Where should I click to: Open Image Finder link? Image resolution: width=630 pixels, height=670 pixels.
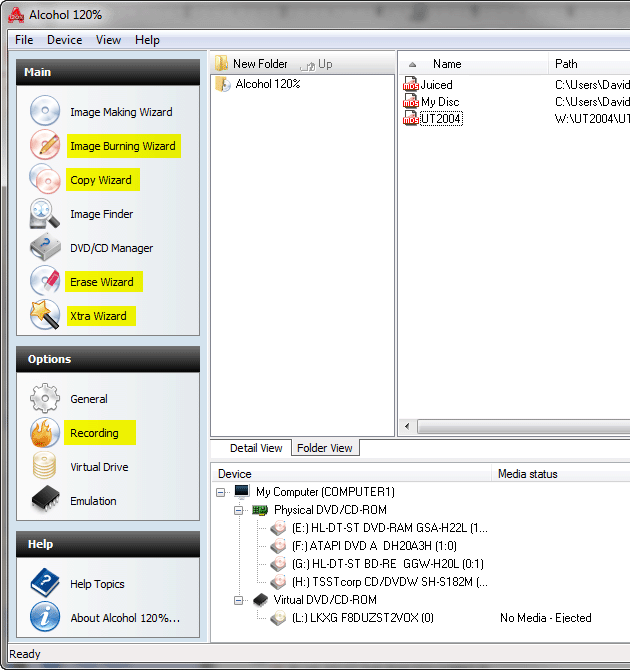click(x=102, y=214)
